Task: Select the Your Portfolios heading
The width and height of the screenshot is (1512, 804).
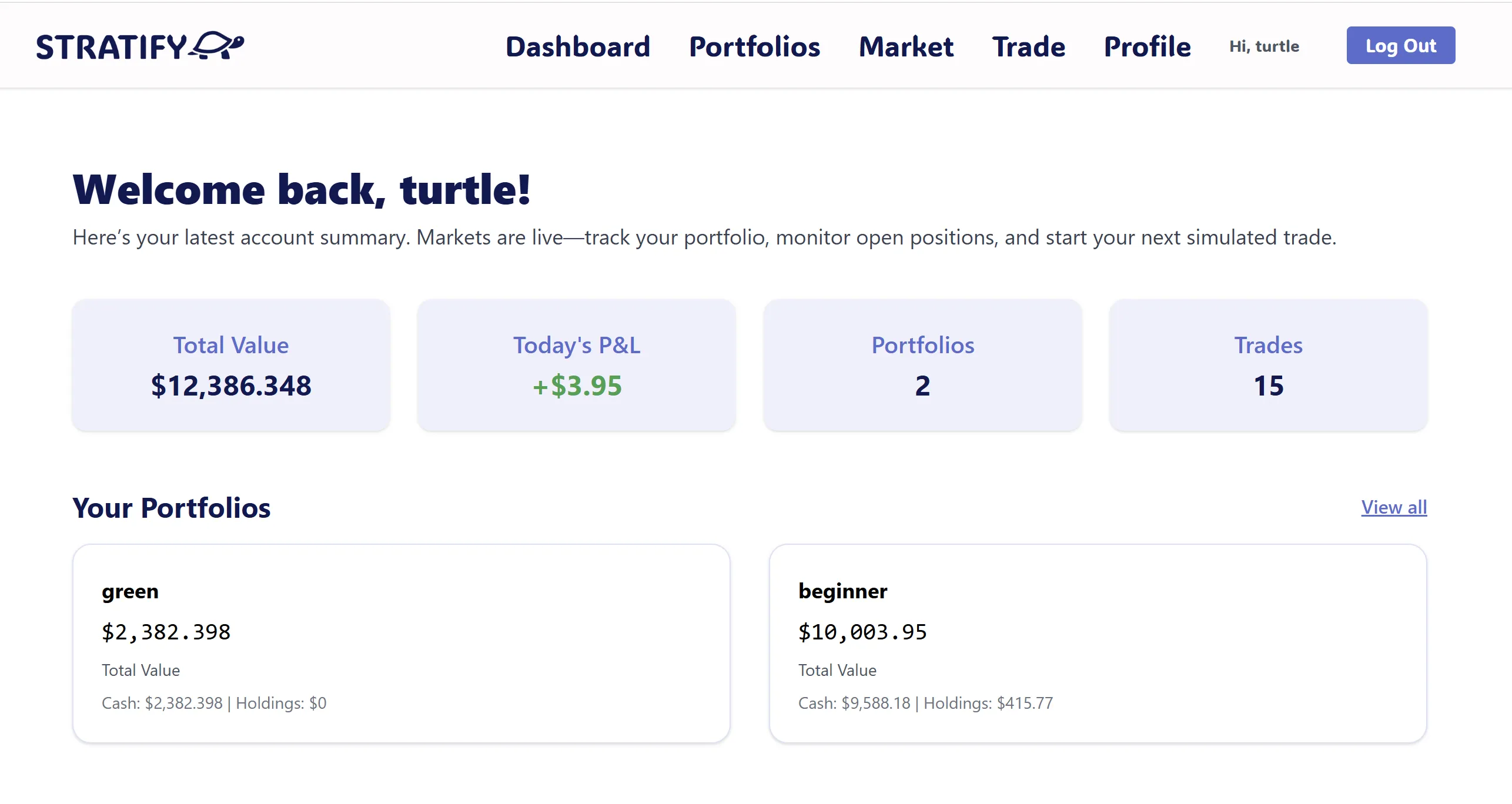Action: coord(170,507)
